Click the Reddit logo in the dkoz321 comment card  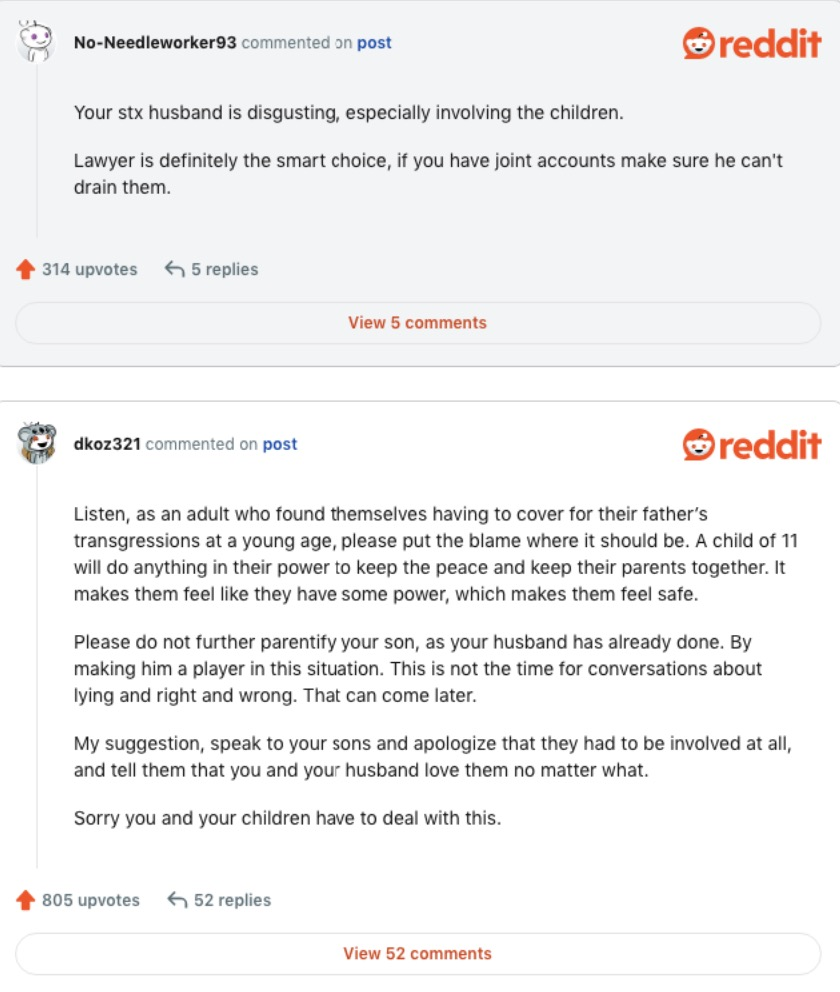pyautogui.click(x=751, y=444)
